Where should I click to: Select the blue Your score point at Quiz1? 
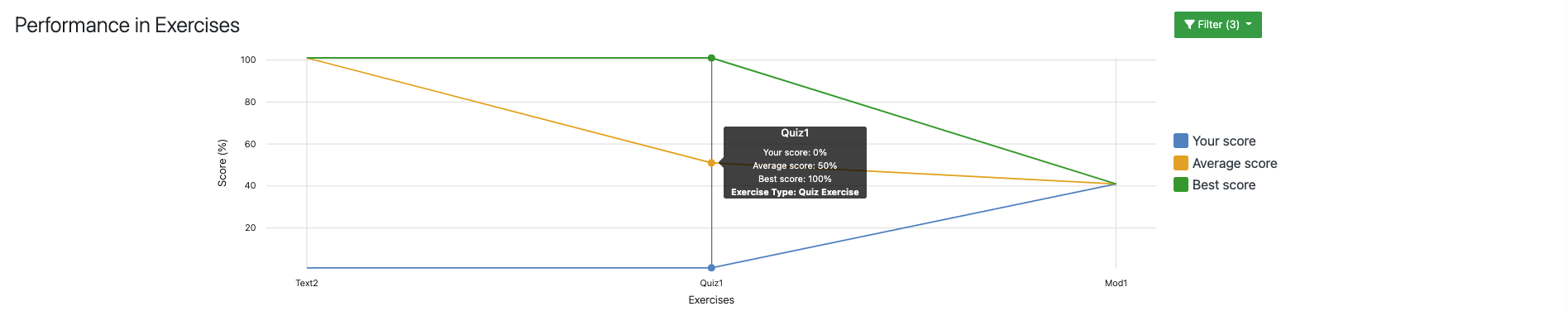coord(711,268)
